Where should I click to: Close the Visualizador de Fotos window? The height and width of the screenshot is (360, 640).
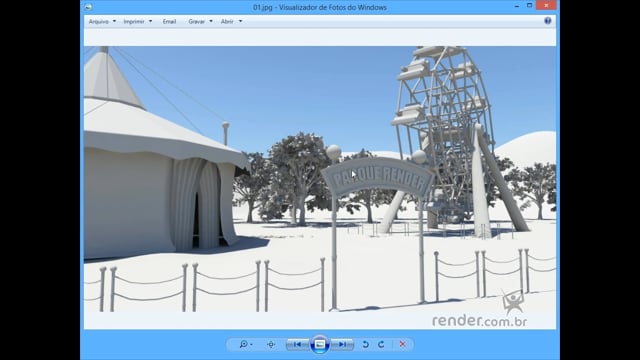pos(546,5)
